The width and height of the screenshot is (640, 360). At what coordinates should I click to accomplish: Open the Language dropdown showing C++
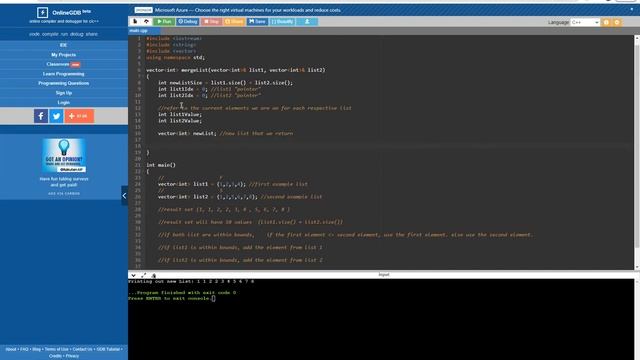tap(585, 22)
